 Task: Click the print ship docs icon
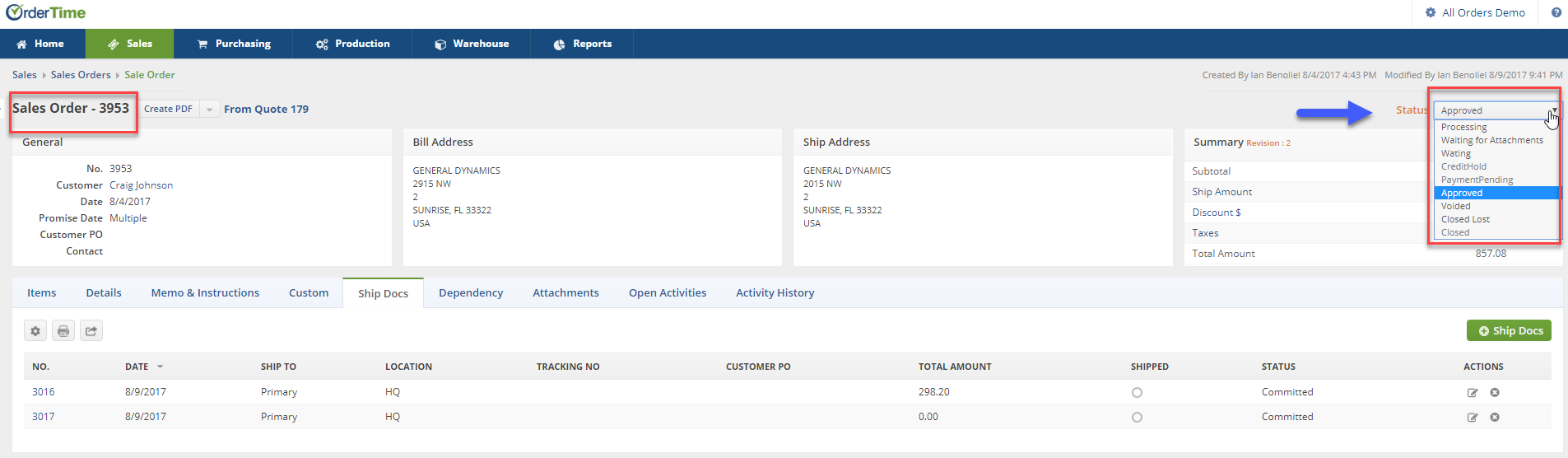(63, 331)
